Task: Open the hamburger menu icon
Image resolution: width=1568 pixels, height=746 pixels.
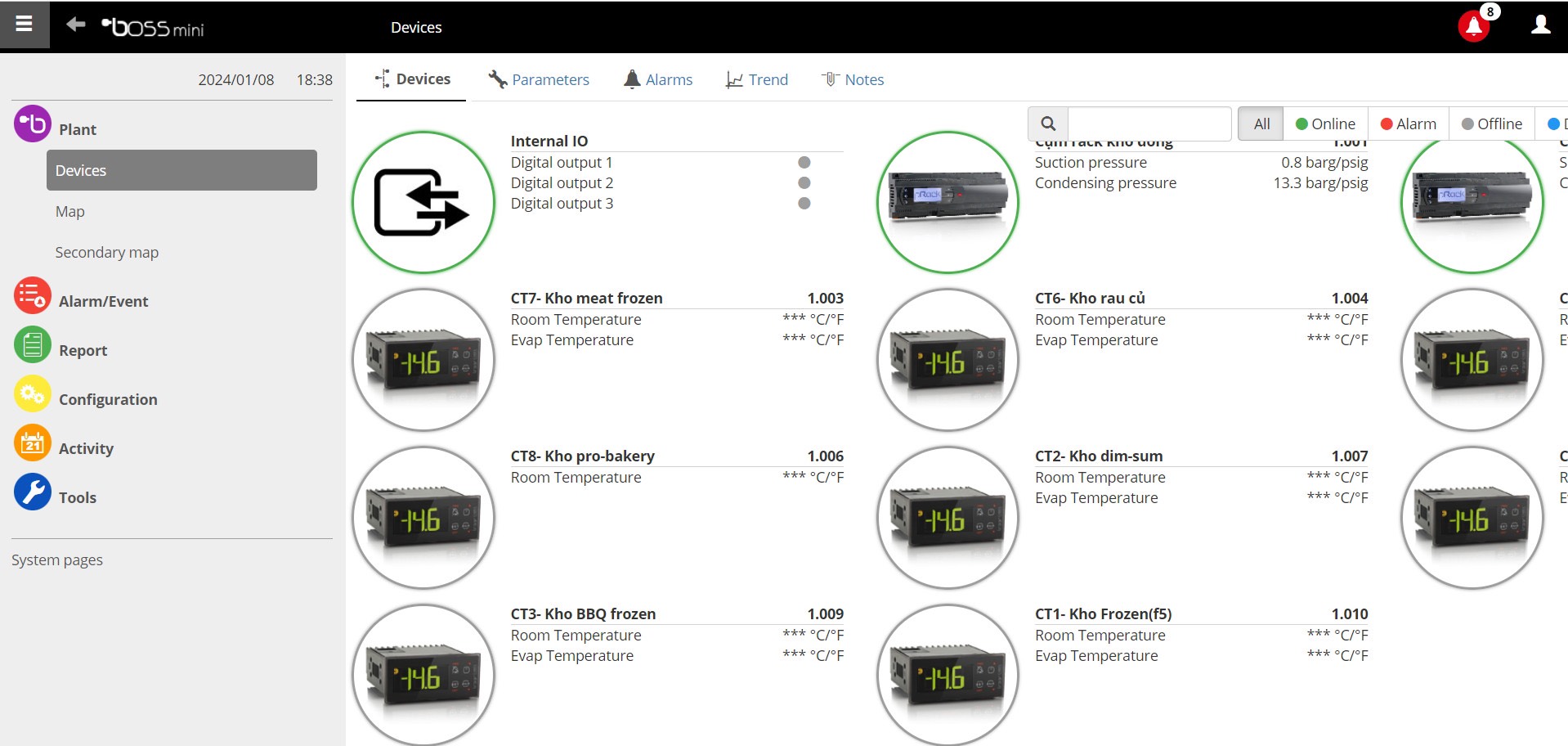Action: pyautogui.click(x=25, y=25)
